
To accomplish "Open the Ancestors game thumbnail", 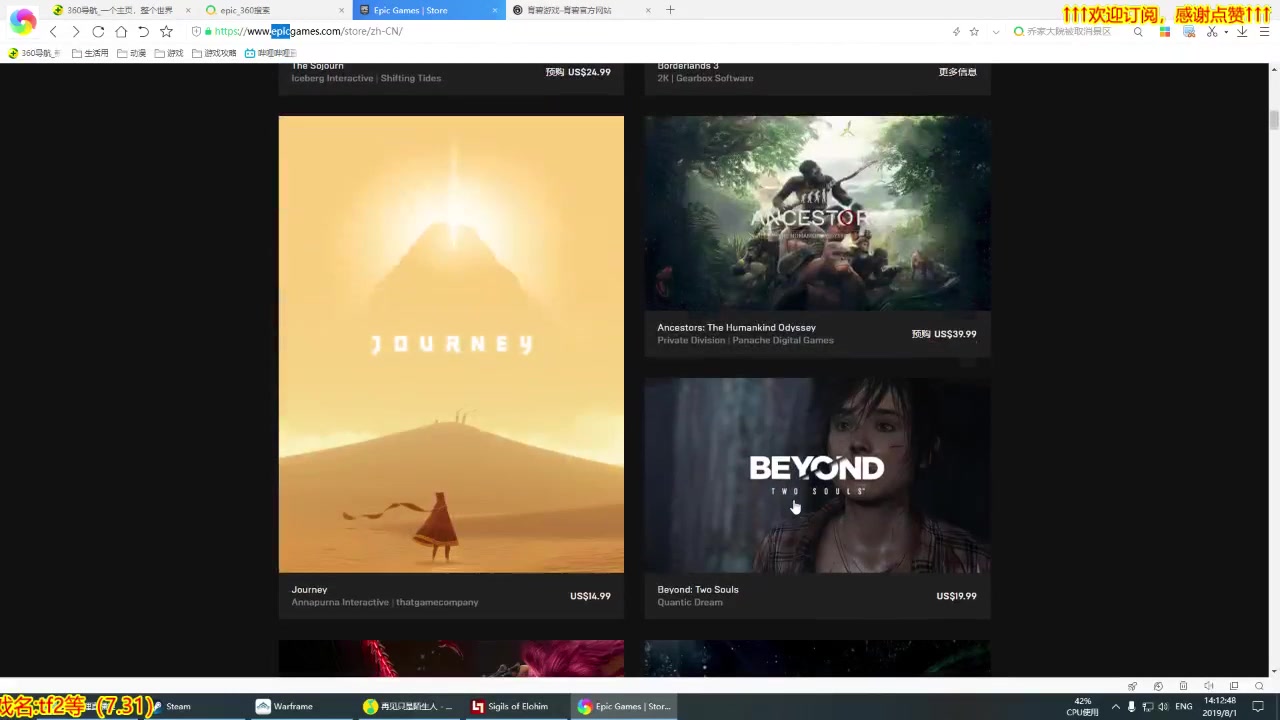I will coord(817,213).
